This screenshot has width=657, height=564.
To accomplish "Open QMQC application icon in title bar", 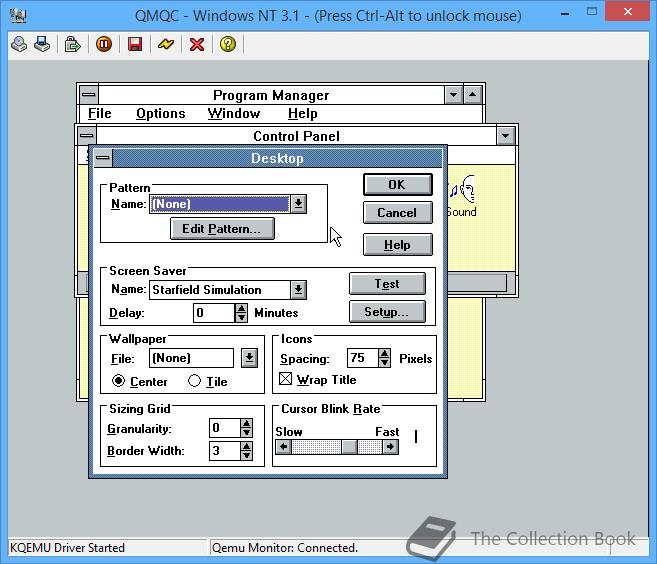I will click(x=18, y=16).
